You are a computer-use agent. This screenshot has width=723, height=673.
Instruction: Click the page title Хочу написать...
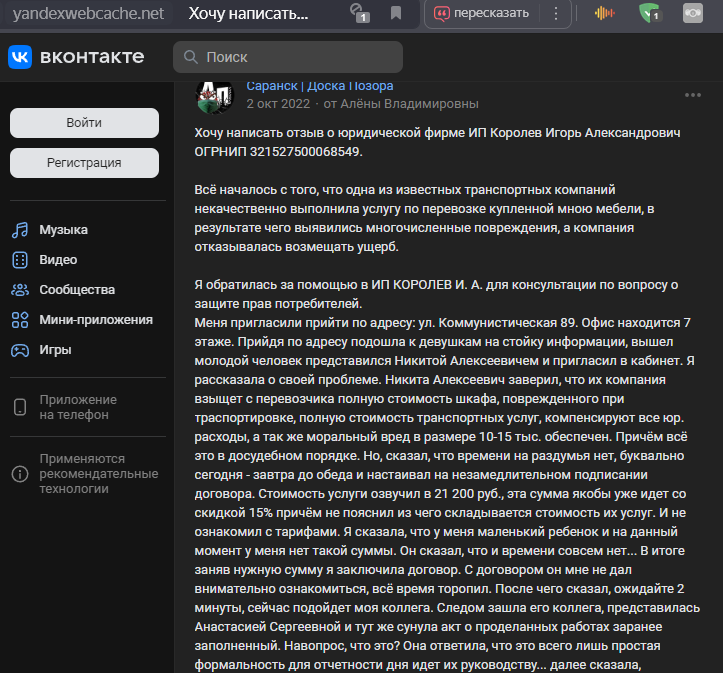[x=248, y=13]
